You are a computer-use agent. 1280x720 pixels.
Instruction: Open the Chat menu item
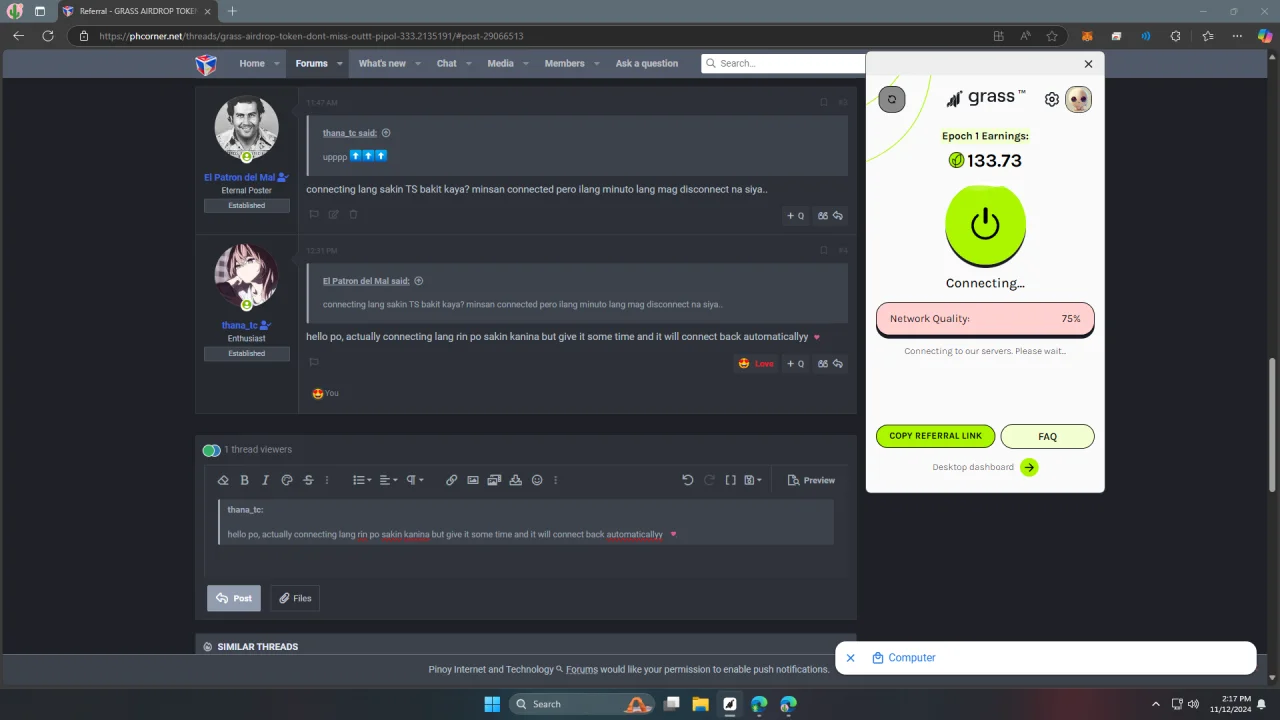click(446, 63)
